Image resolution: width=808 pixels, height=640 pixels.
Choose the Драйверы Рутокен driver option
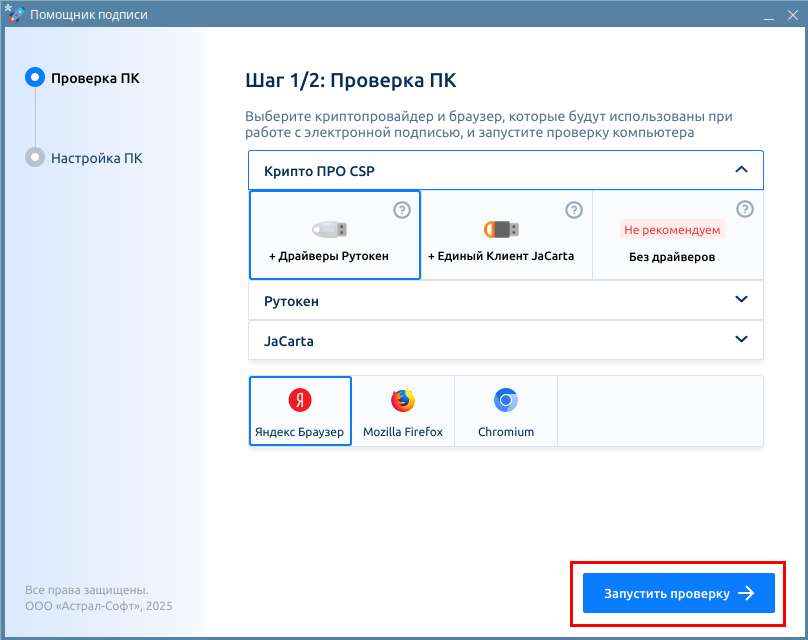coord(335,235)
